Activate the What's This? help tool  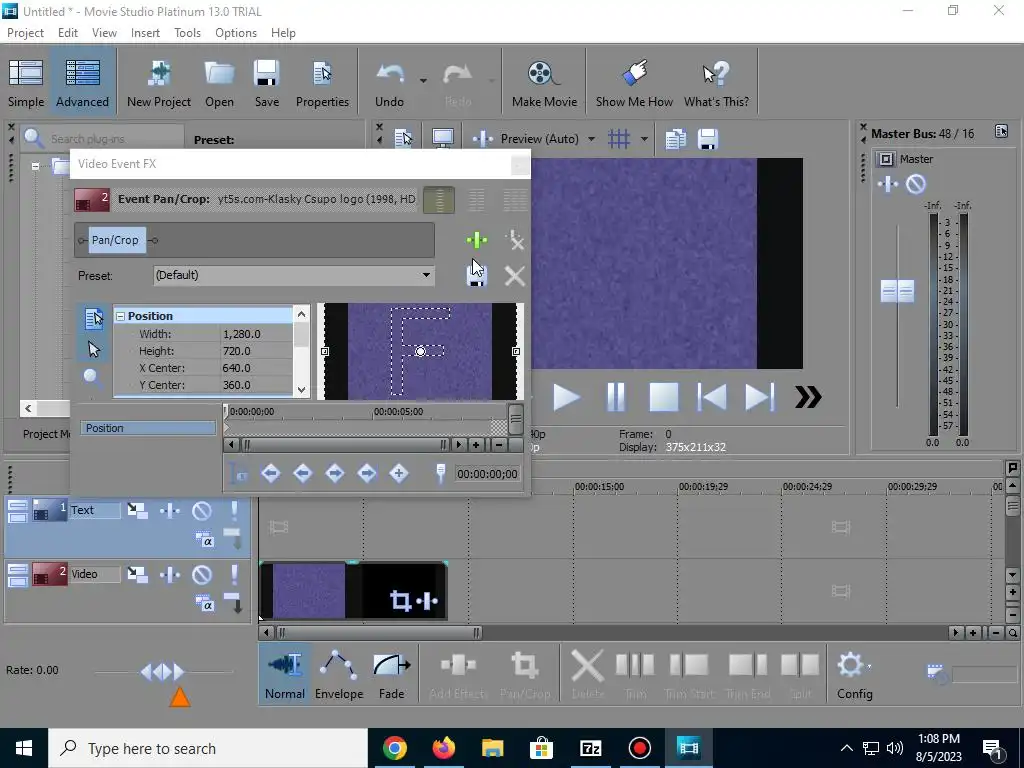coord(716,83)
